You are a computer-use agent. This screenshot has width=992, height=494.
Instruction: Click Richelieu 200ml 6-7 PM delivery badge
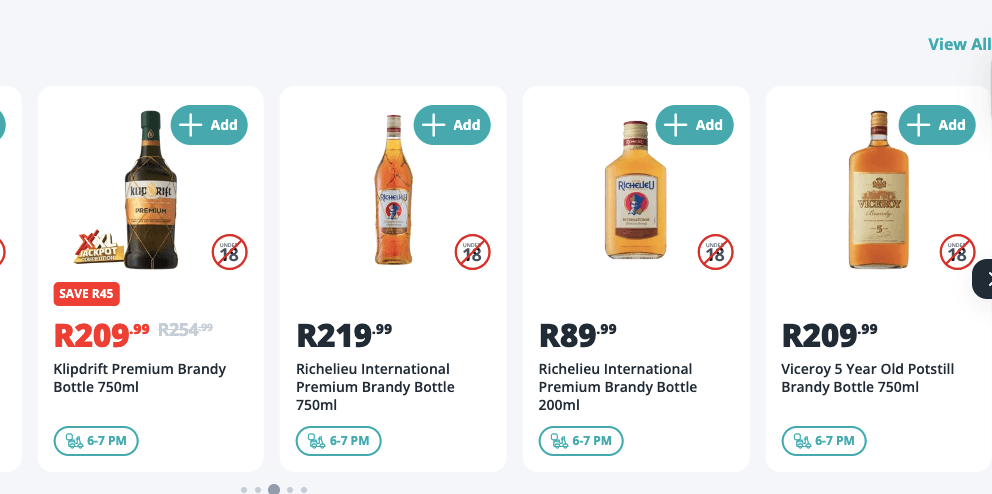pyautogui.click(x=581, y=440)
